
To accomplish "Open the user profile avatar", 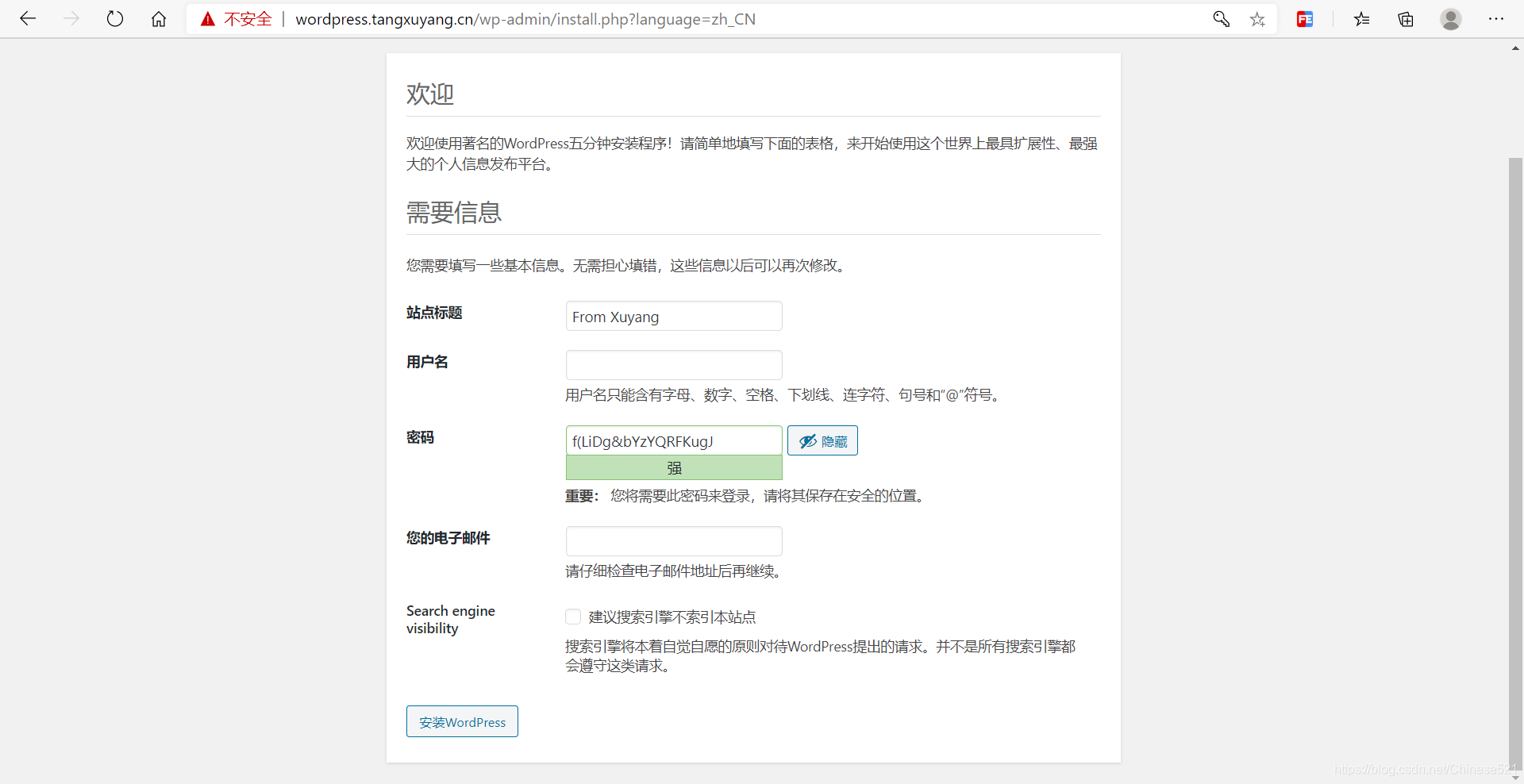I will [x=1451, y=19].
